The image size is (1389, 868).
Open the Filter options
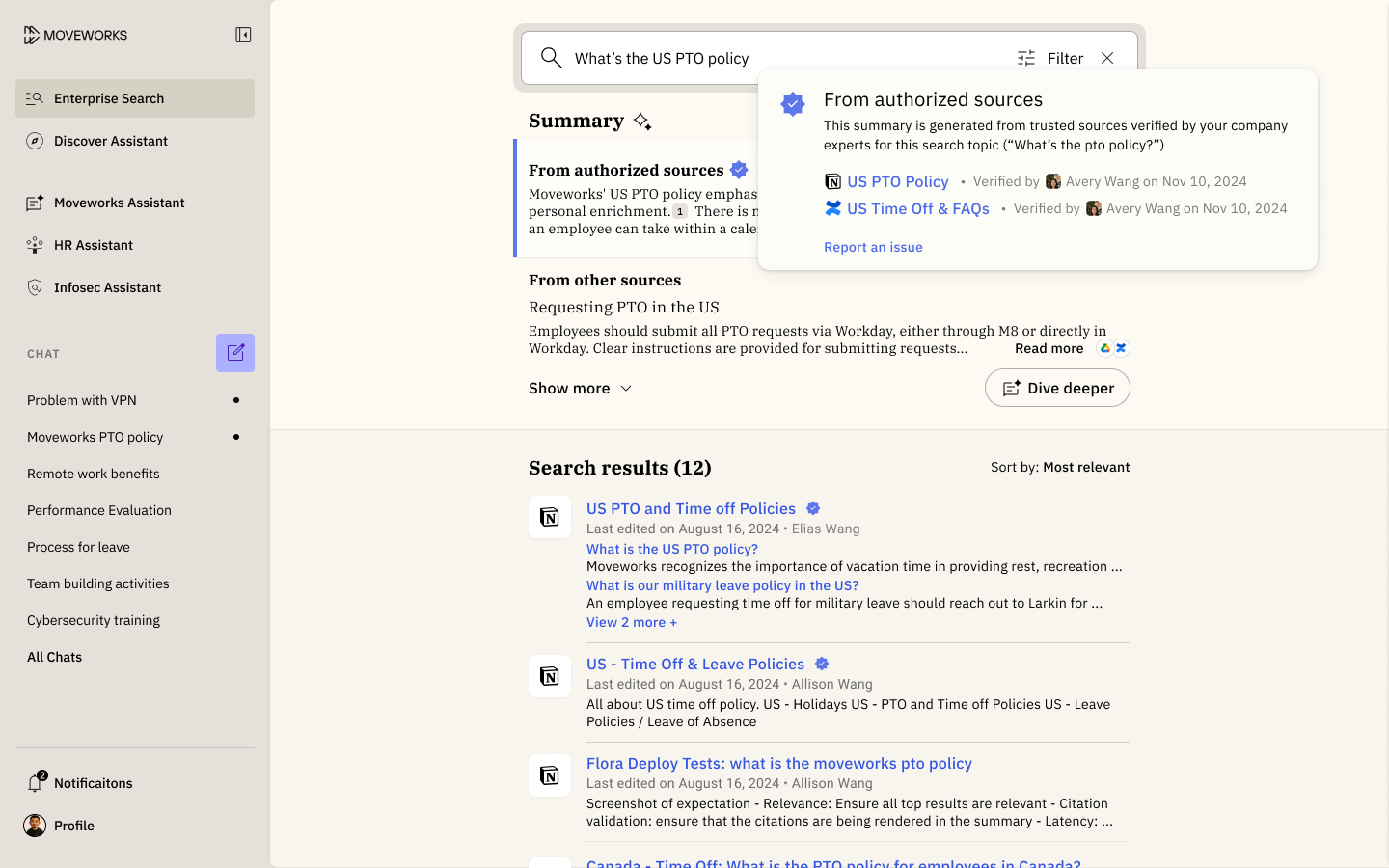tap(1050, 58)
